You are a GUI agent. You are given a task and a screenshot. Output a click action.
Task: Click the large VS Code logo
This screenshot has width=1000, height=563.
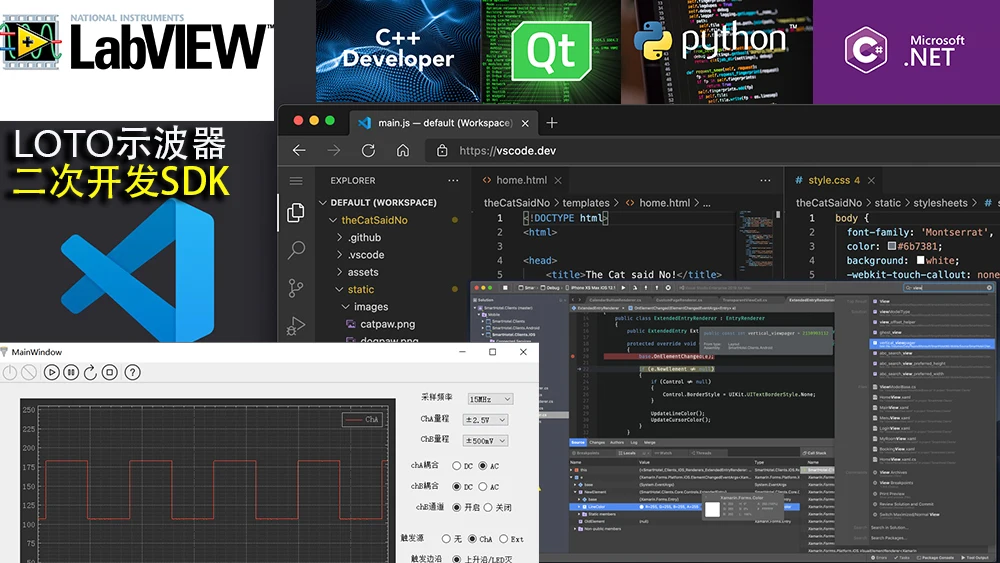tap(137, 271)
